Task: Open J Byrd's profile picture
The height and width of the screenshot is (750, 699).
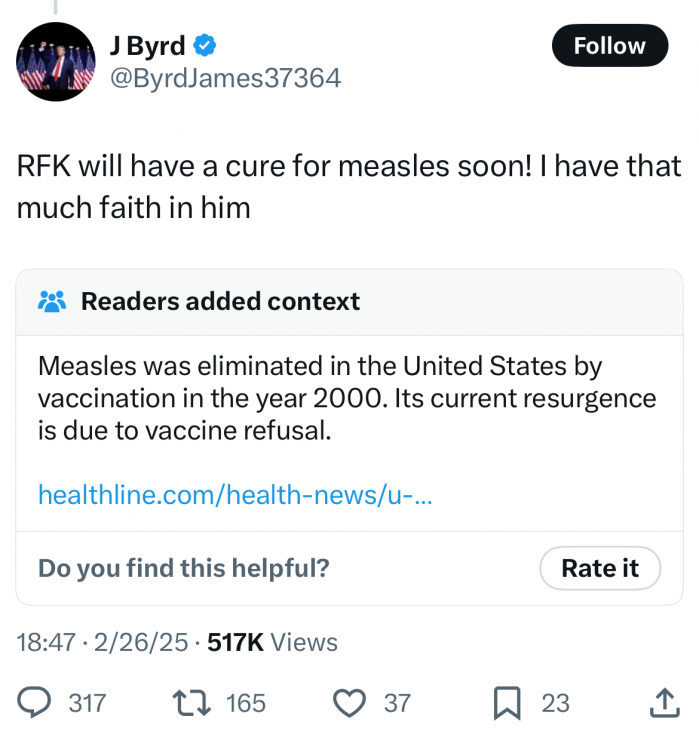Action: (x=56, y=62)
